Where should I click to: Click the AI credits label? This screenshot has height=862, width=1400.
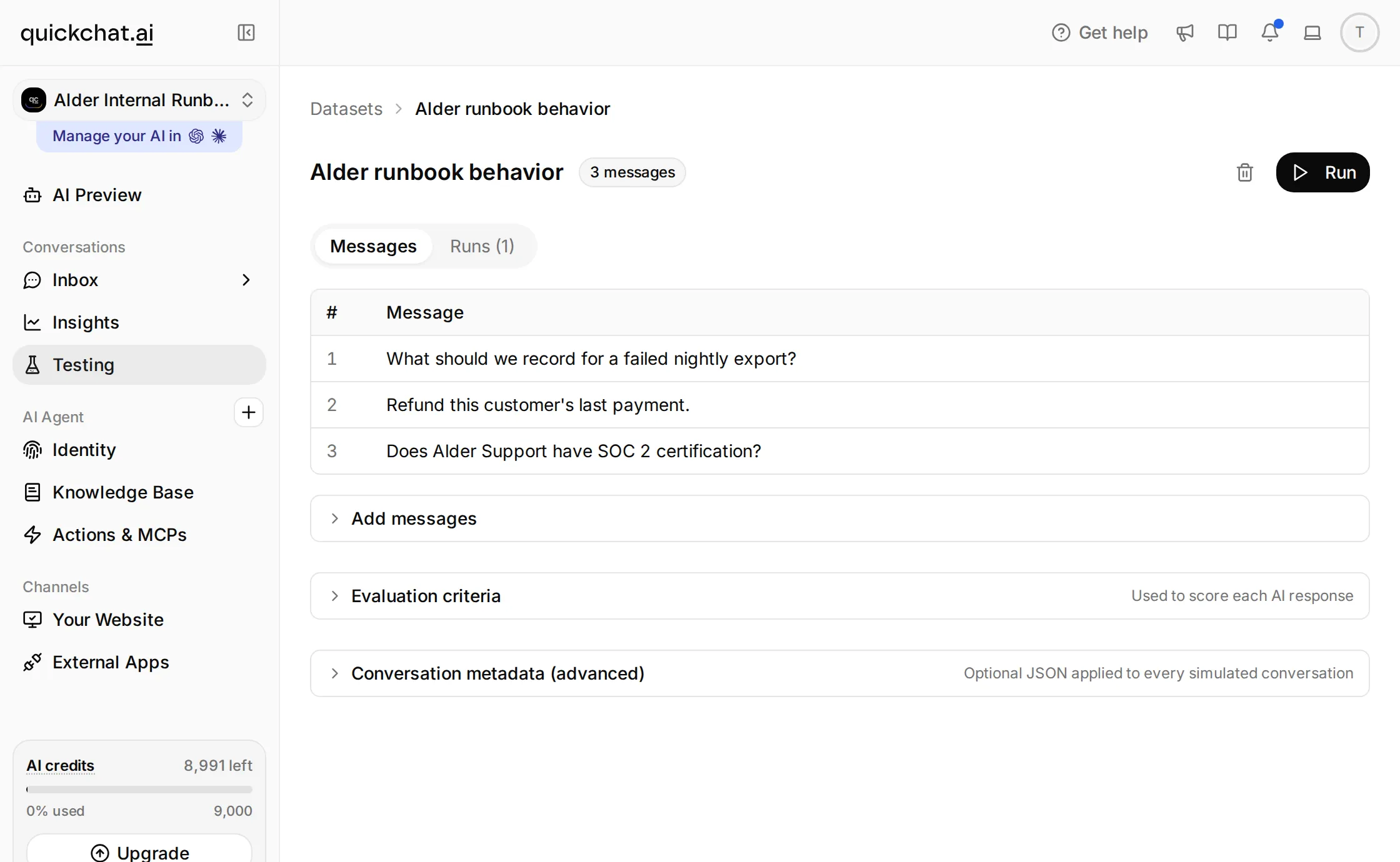click(x=60, y=766)
